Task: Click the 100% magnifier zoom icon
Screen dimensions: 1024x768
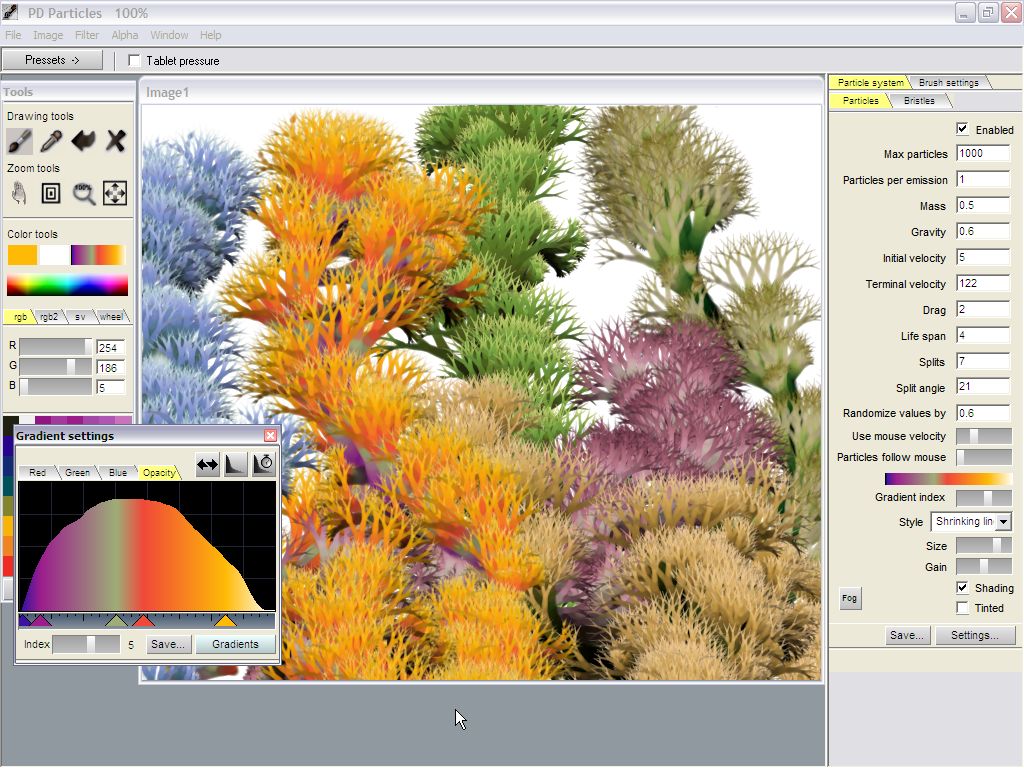Action: pos(84,193)
